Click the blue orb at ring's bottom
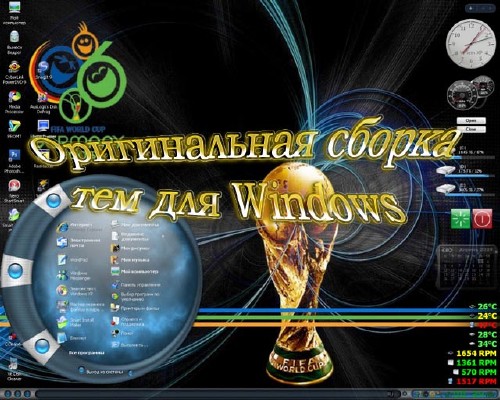This screenshot has height=400, width=500. coord(42,346)
